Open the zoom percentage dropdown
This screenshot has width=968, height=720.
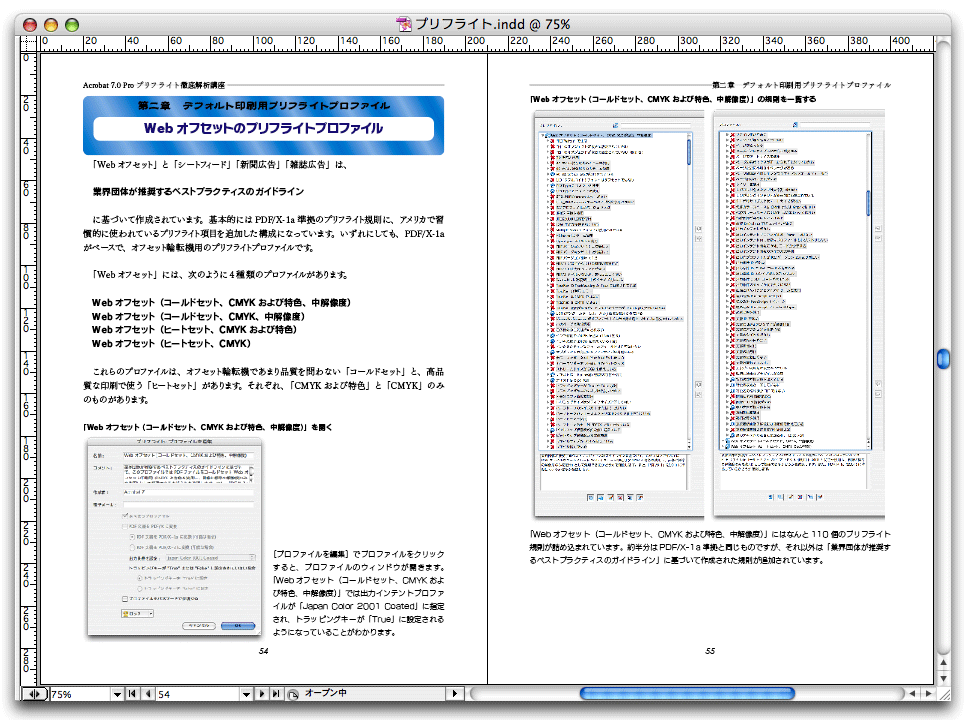coord(117,694)
